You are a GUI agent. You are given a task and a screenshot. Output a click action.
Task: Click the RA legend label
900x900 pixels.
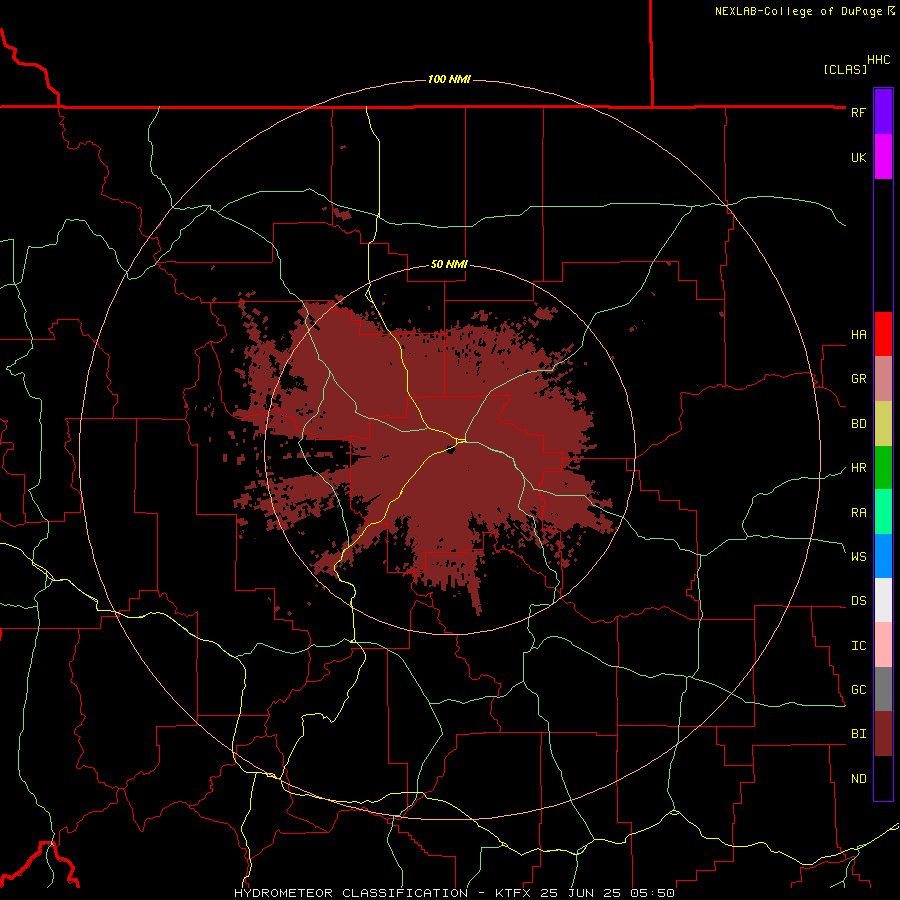(x=858, y=512)
